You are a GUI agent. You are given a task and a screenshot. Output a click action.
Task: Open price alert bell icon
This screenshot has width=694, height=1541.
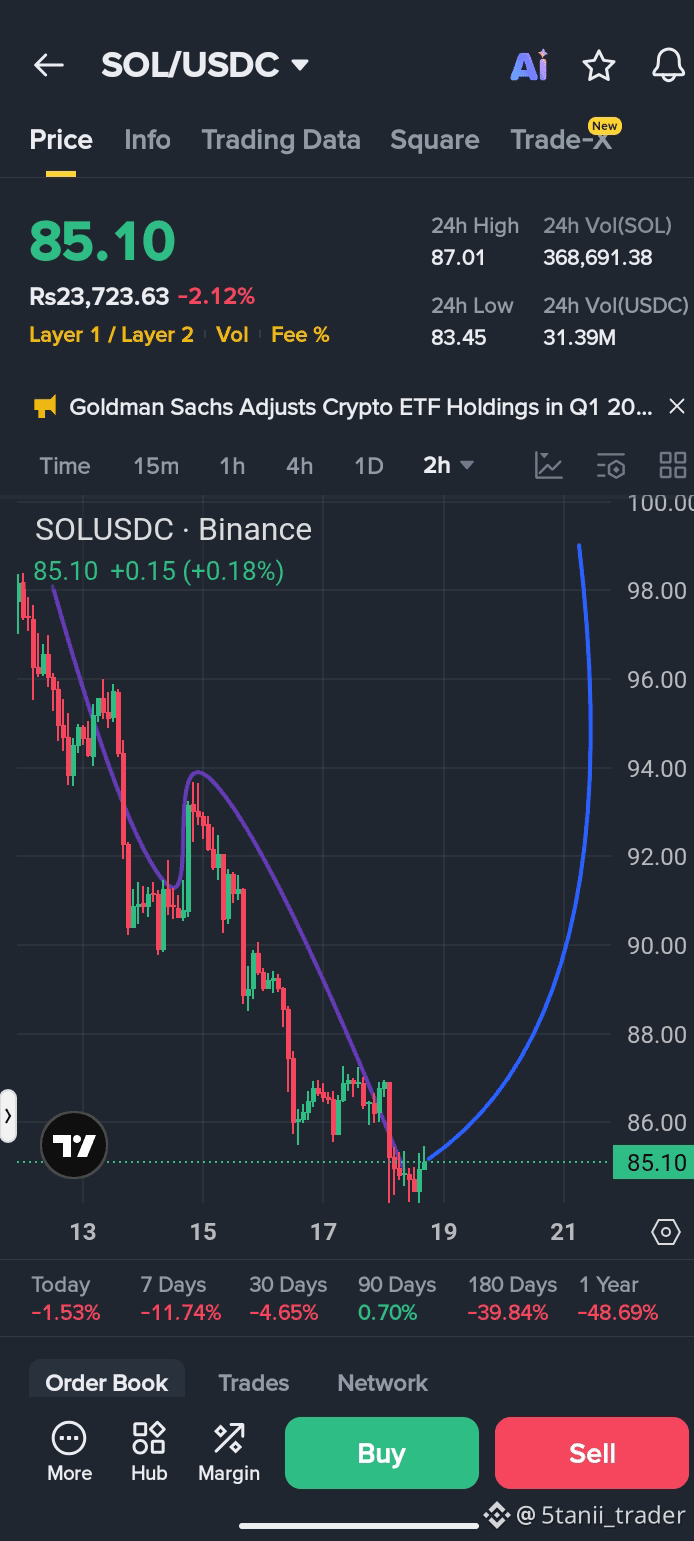tap(668, 66)
